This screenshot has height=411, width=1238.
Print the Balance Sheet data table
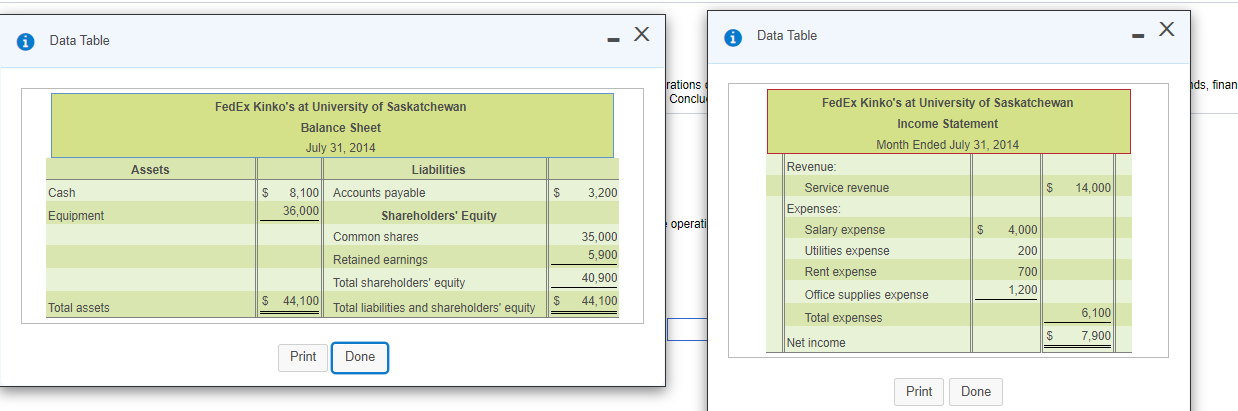[303, 357]
